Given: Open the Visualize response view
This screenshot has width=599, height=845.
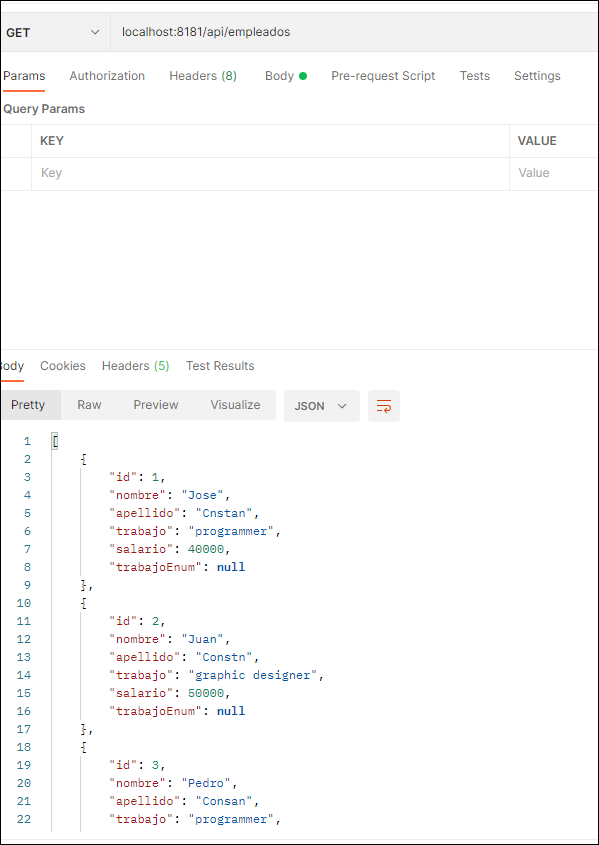Looking at the screenshot, I should 235,405.
